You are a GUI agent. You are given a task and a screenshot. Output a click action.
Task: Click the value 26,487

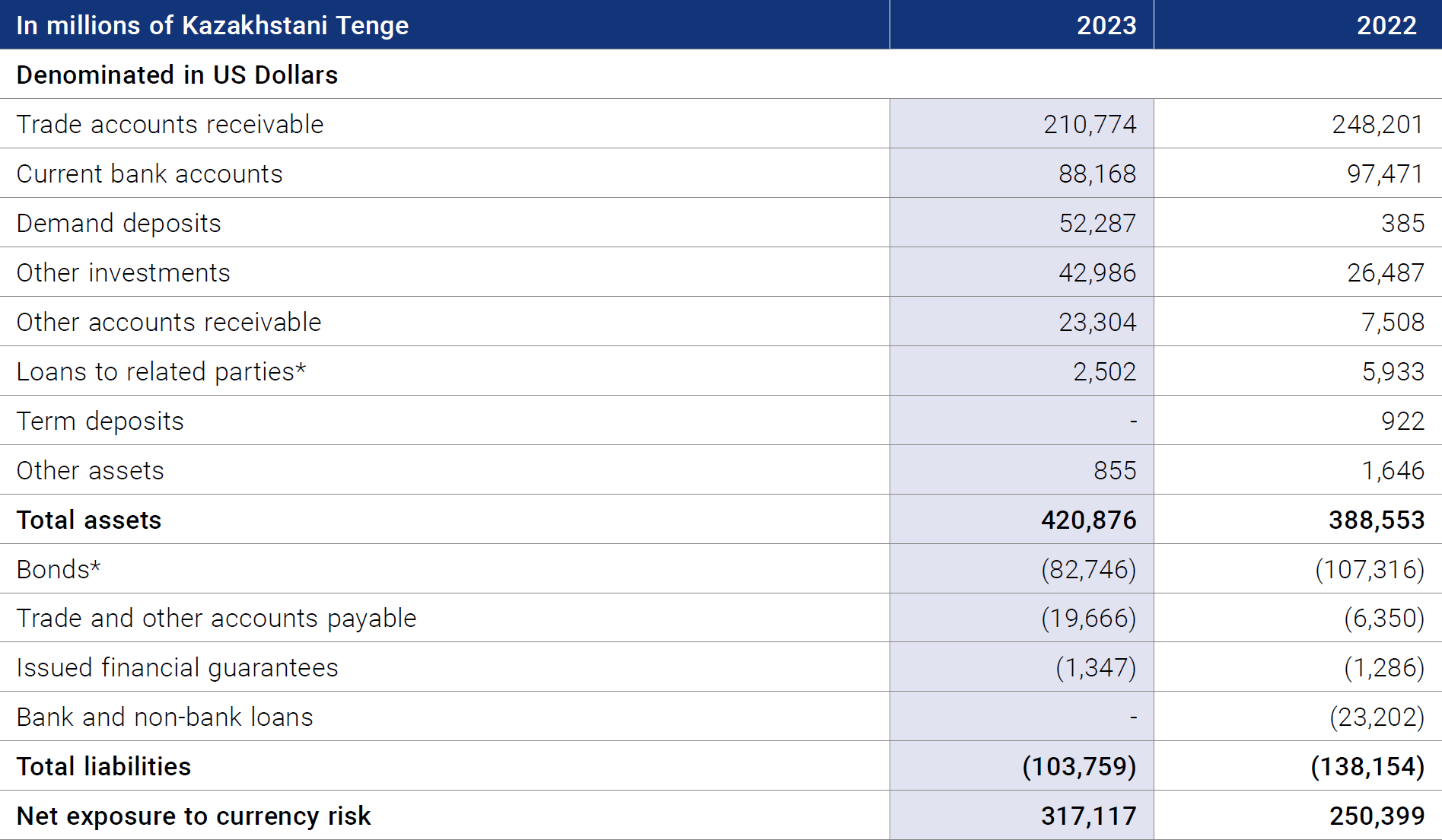[1386, 273]
